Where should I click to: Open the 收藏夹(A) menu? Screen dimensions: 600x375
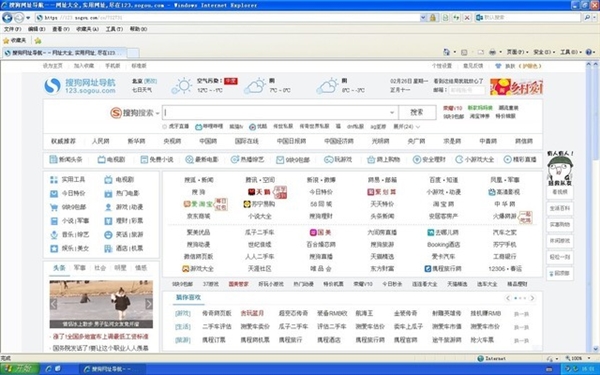tap(87, 29)
